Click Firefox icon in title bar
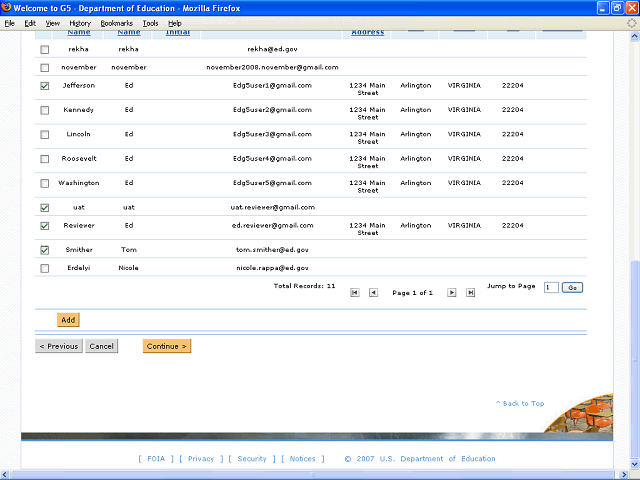640x480 pixels. [x=9, y=8]
